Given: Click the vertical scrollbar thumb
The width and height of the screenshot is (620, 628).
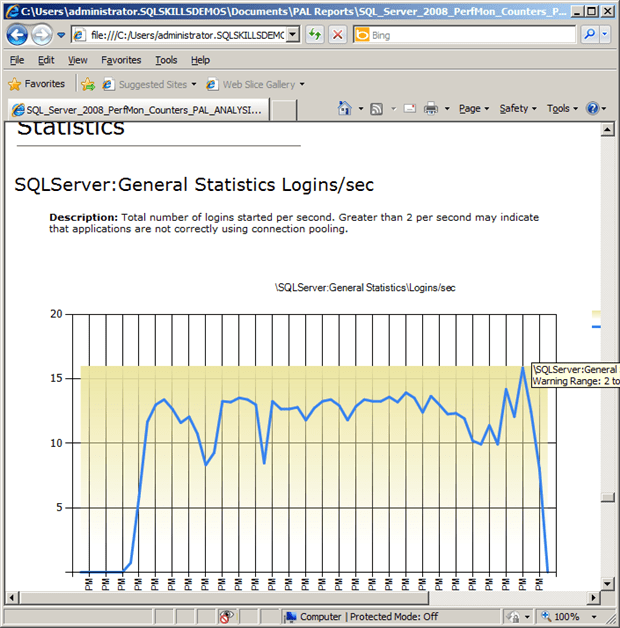Looking at the screenshot, I should (608, 497).
